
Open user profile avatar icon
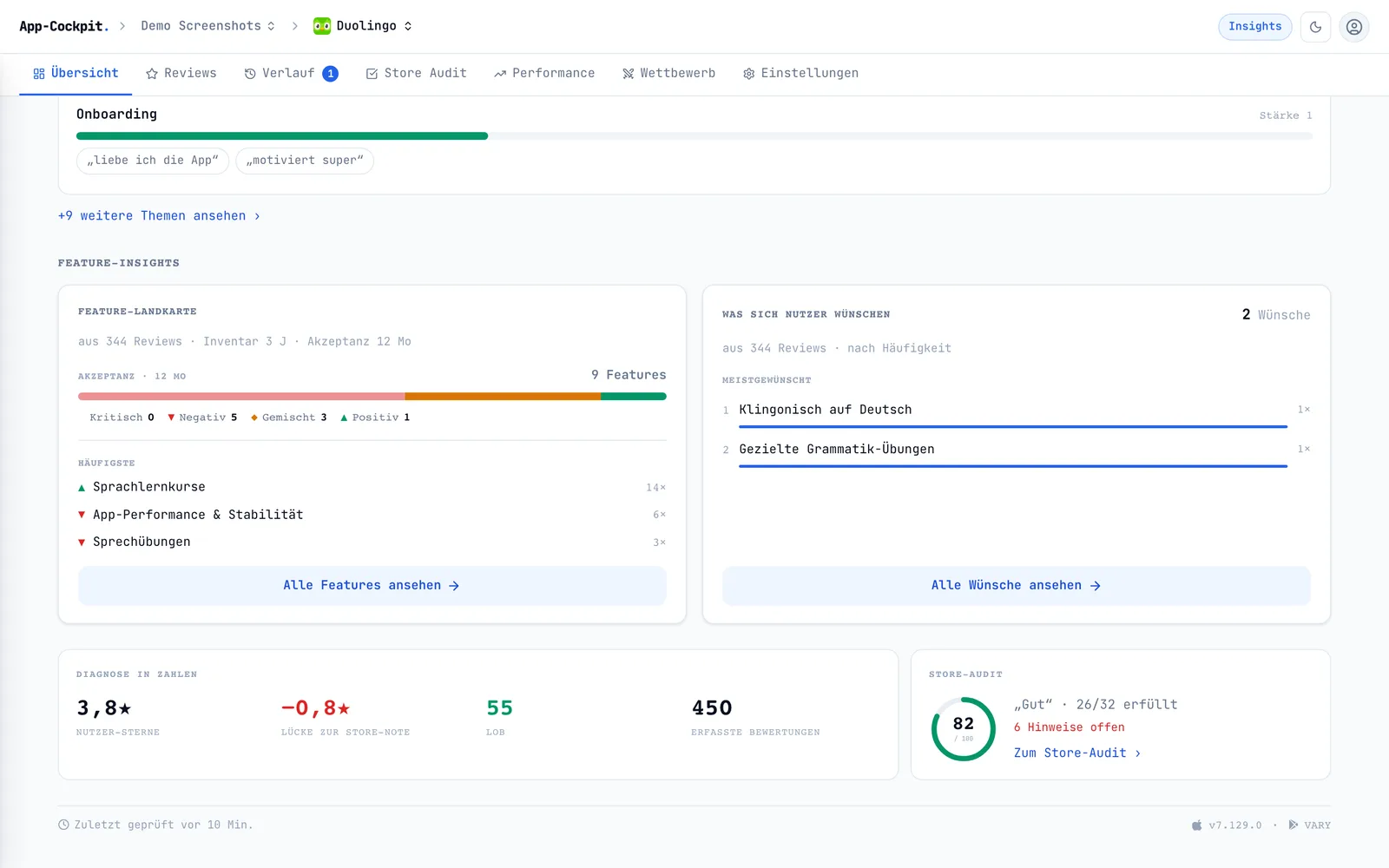point(1353,27)
